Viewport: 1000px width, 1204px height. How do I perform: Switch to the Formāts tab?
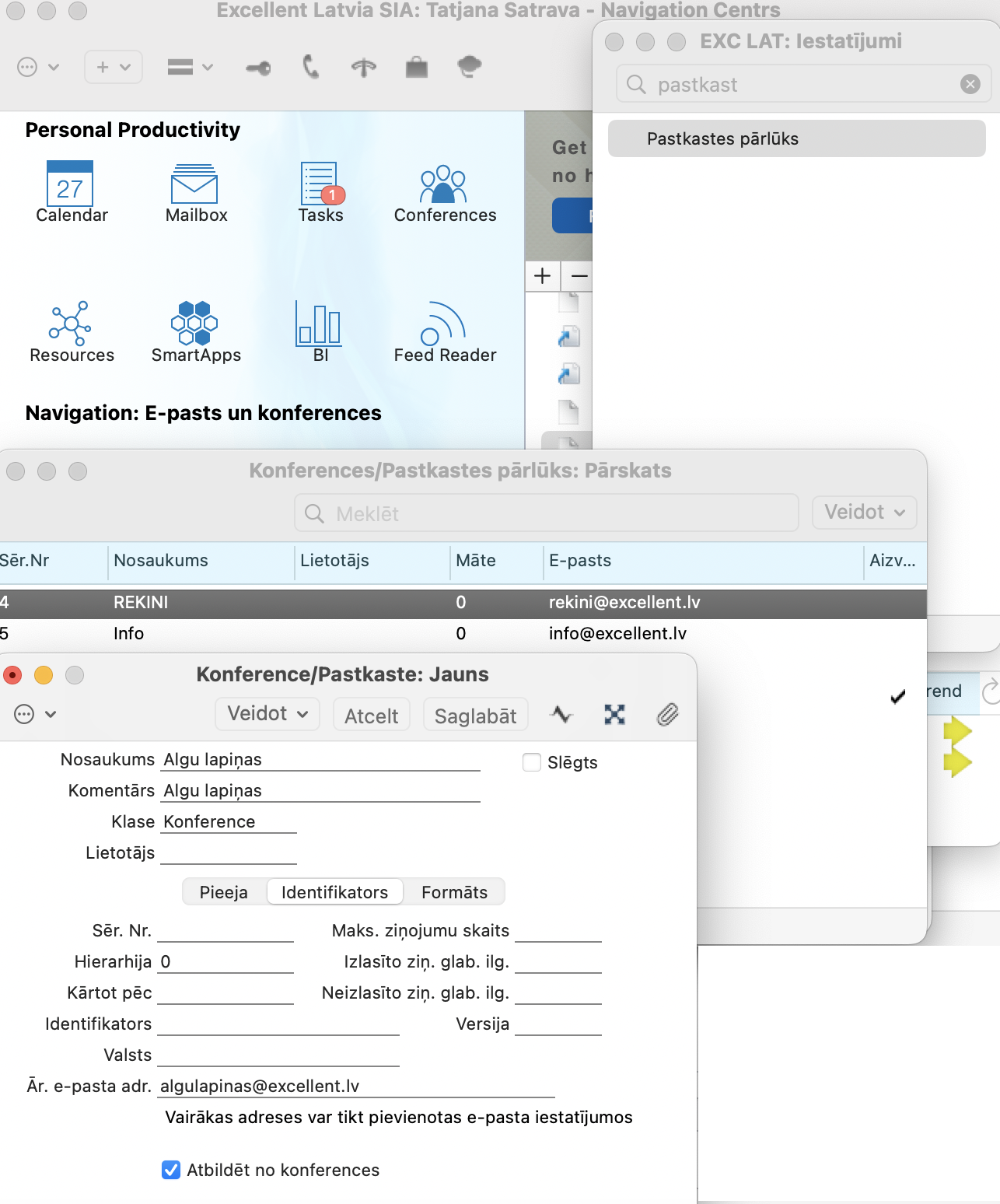(454, 892)
